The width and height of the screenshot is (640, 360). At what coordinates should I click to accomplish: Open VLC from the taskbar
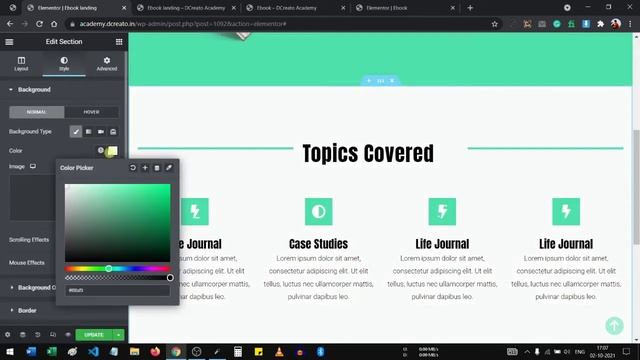click(x=279, y=351)
